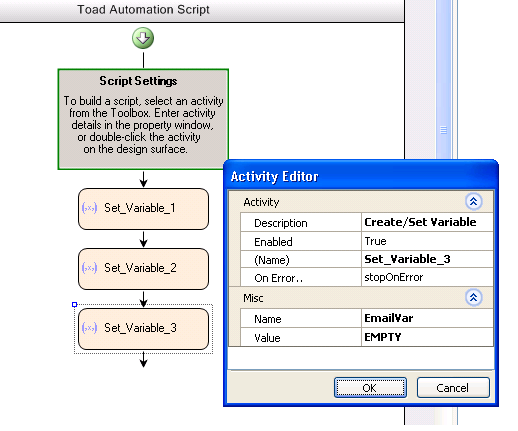Click the selection handle on Set_Variable_3
Image resolution: width=518 pixels, height=431 pixels.
(75, 304)
